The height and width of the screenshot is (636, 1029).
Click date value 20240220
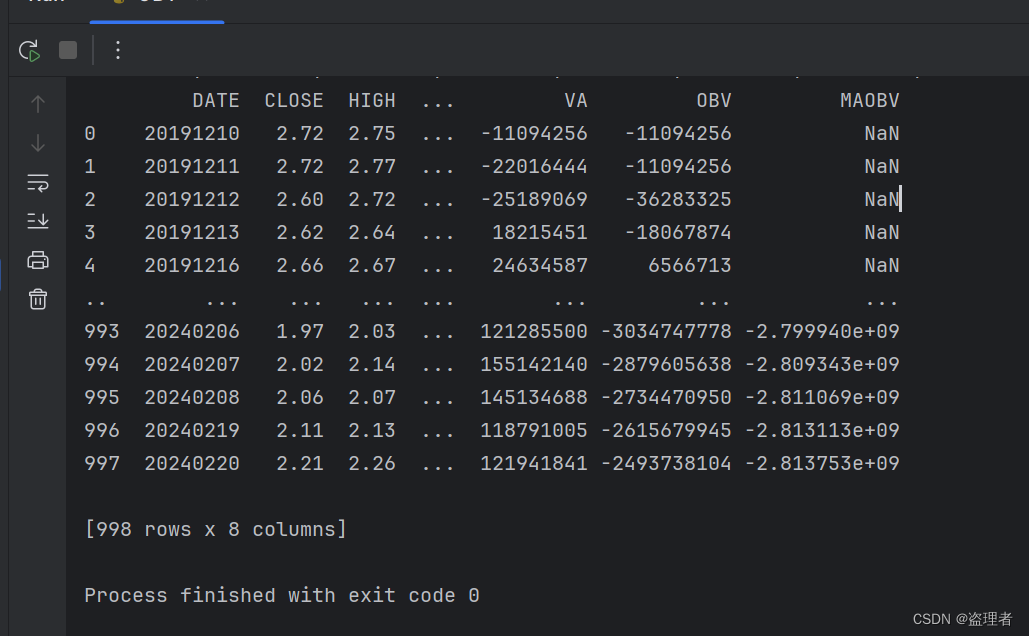pos(192,463)
